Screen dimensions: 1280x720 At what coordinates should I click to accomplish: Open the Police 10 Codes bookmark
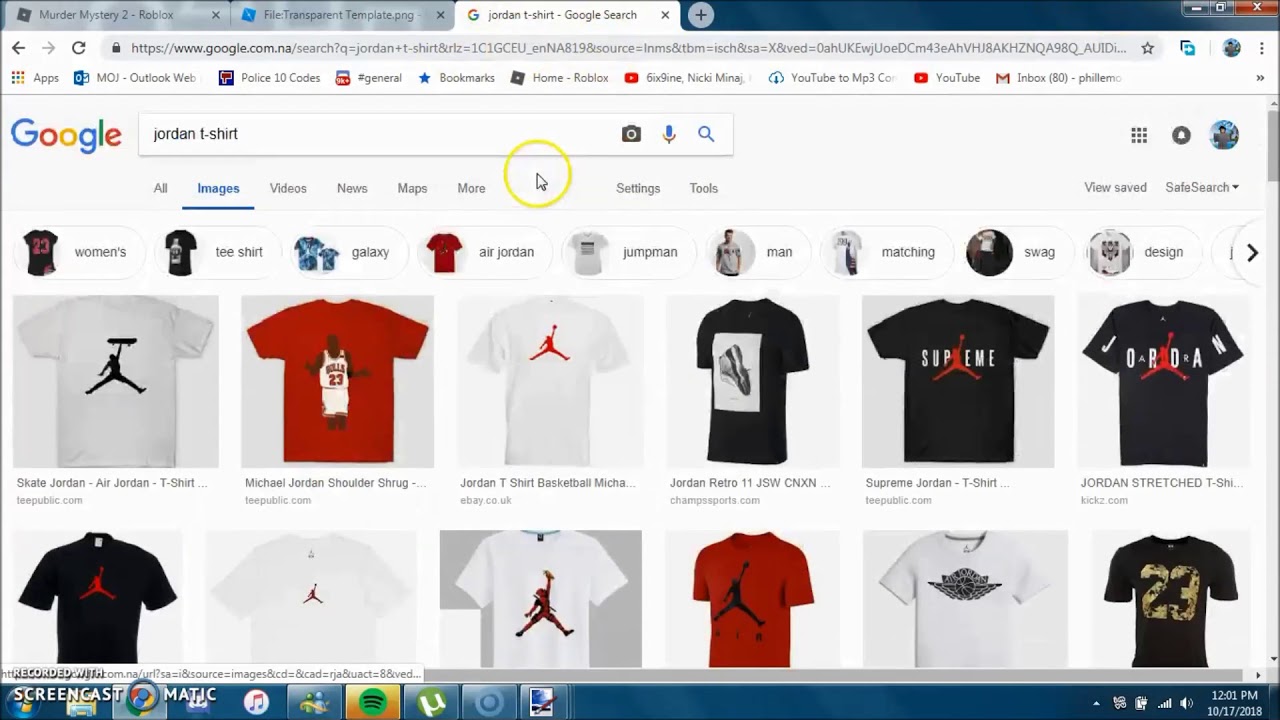269,78
